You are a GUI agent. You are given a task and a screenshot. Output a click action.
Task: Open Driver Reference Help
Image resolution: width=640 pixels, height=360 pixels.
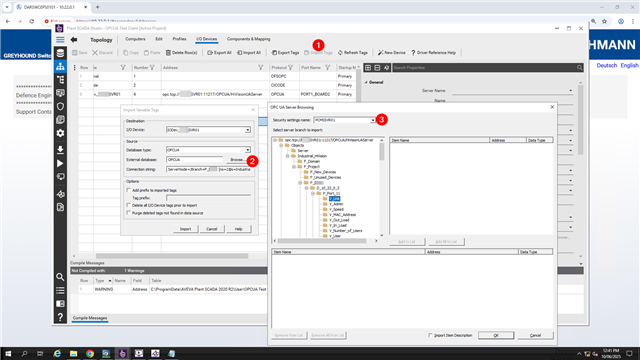(433, 53)
